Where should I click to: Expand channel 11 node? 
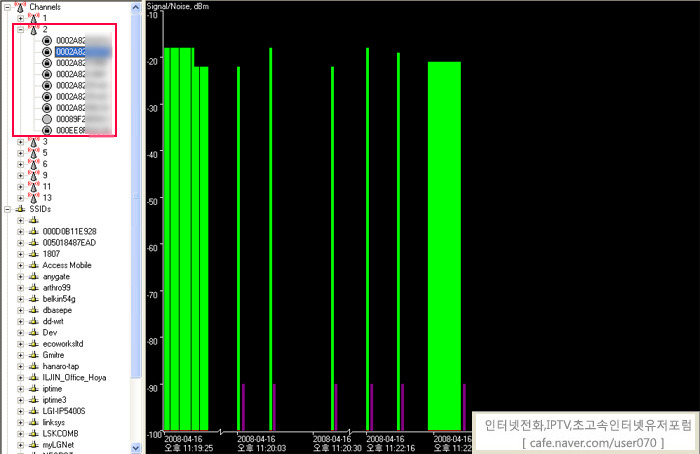[x=21, y=187]
